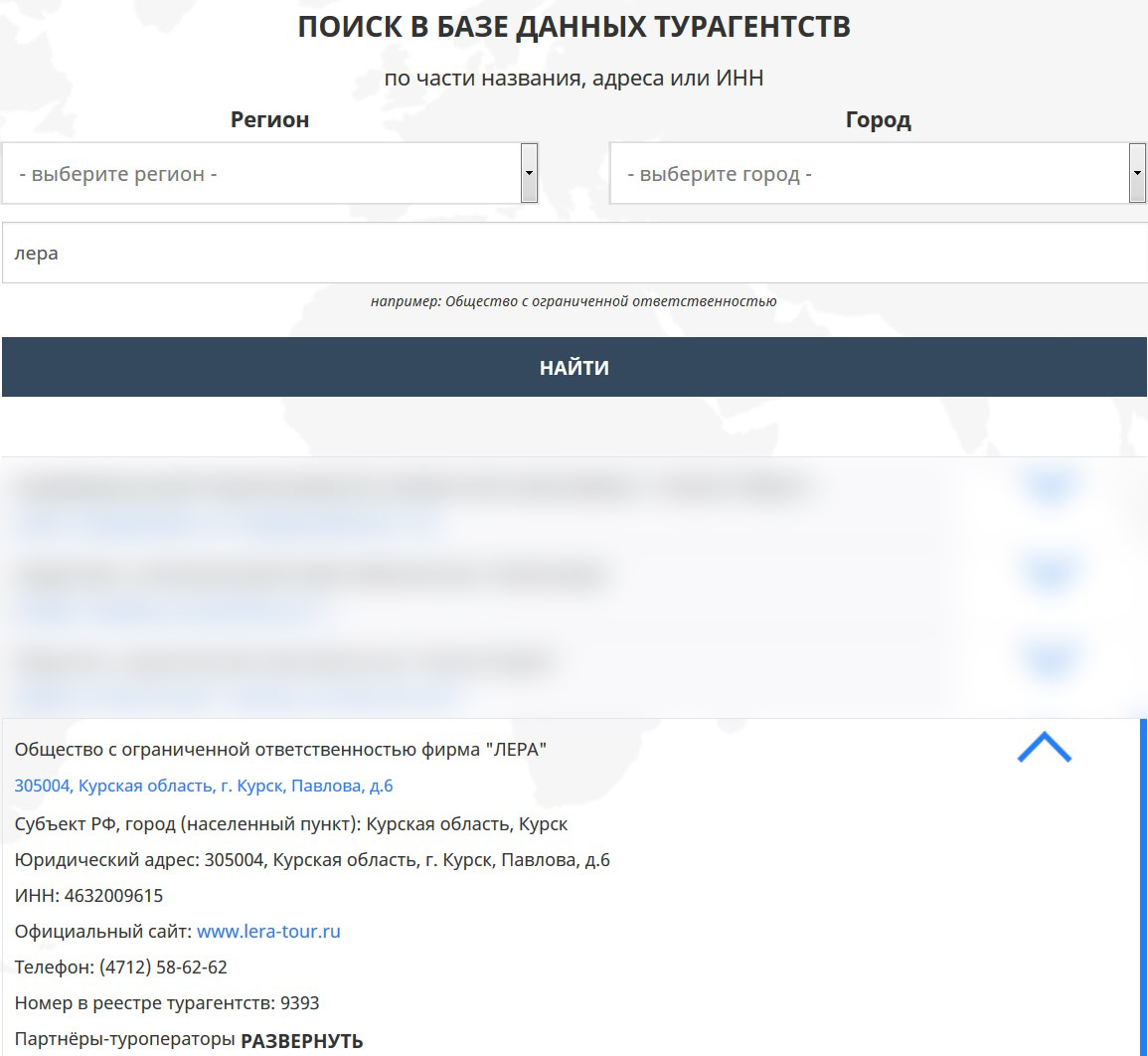Expand the first blurred result's chevron
This screenshot has height=1056, width=1148.
pyautogui.click(x=1049, y=485)
